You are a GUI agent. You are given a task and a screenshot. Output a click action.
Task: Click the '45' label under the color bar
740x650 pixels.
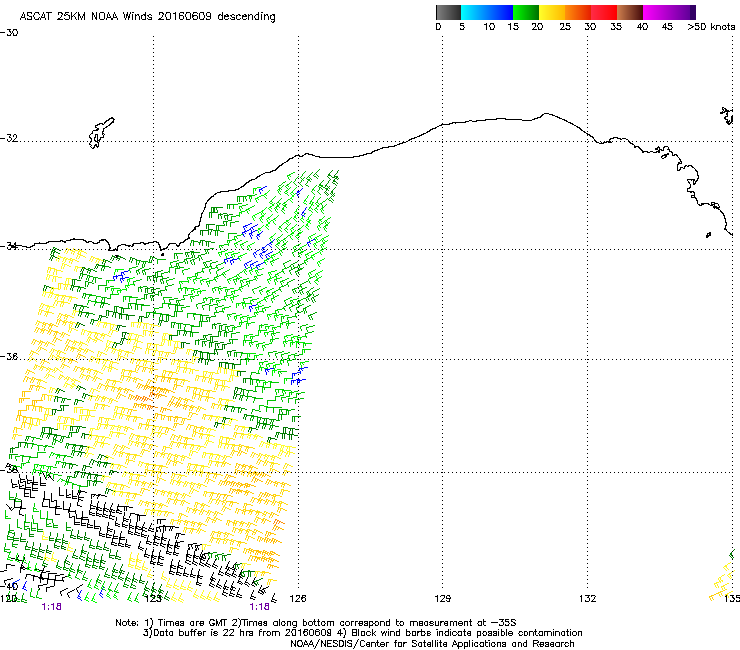667,27
